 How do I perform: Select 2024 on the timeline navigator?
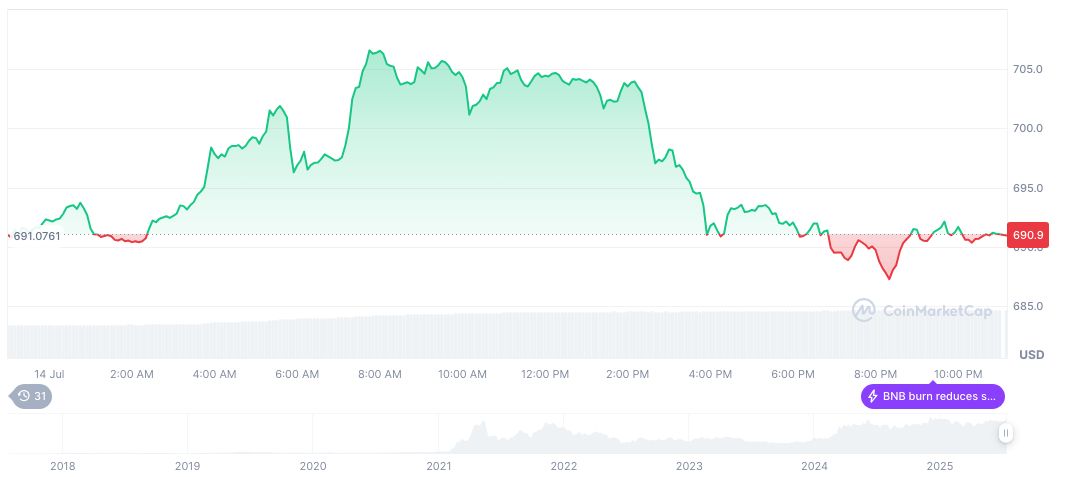(x=814, y=466)
